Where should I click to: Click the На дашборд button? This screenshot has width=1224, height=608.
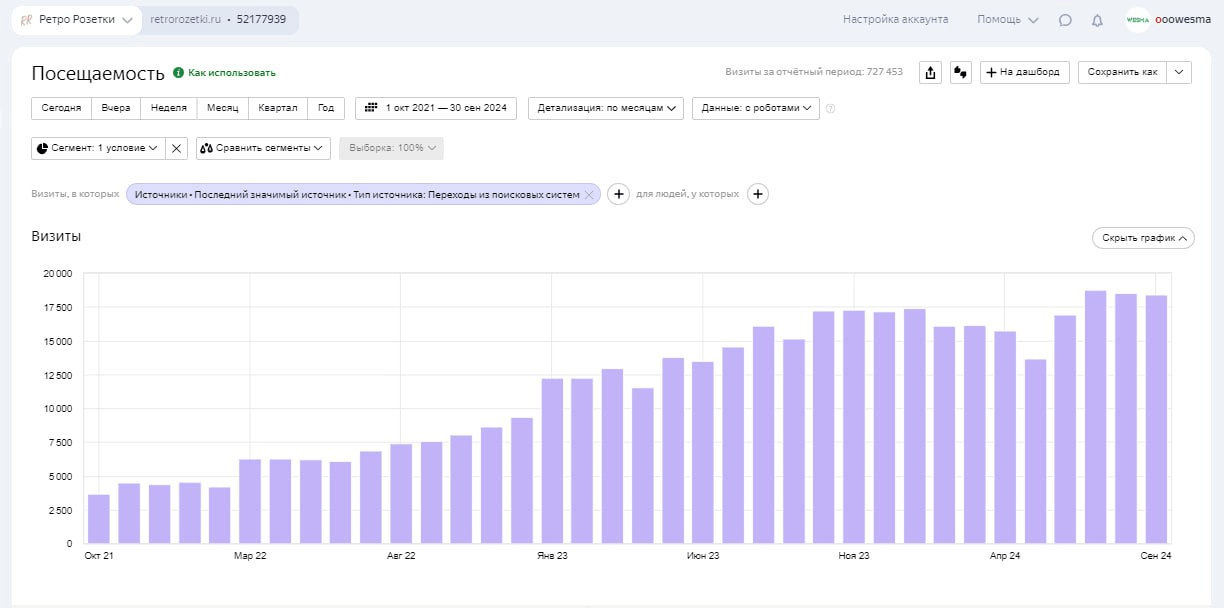pos(1025,72)
